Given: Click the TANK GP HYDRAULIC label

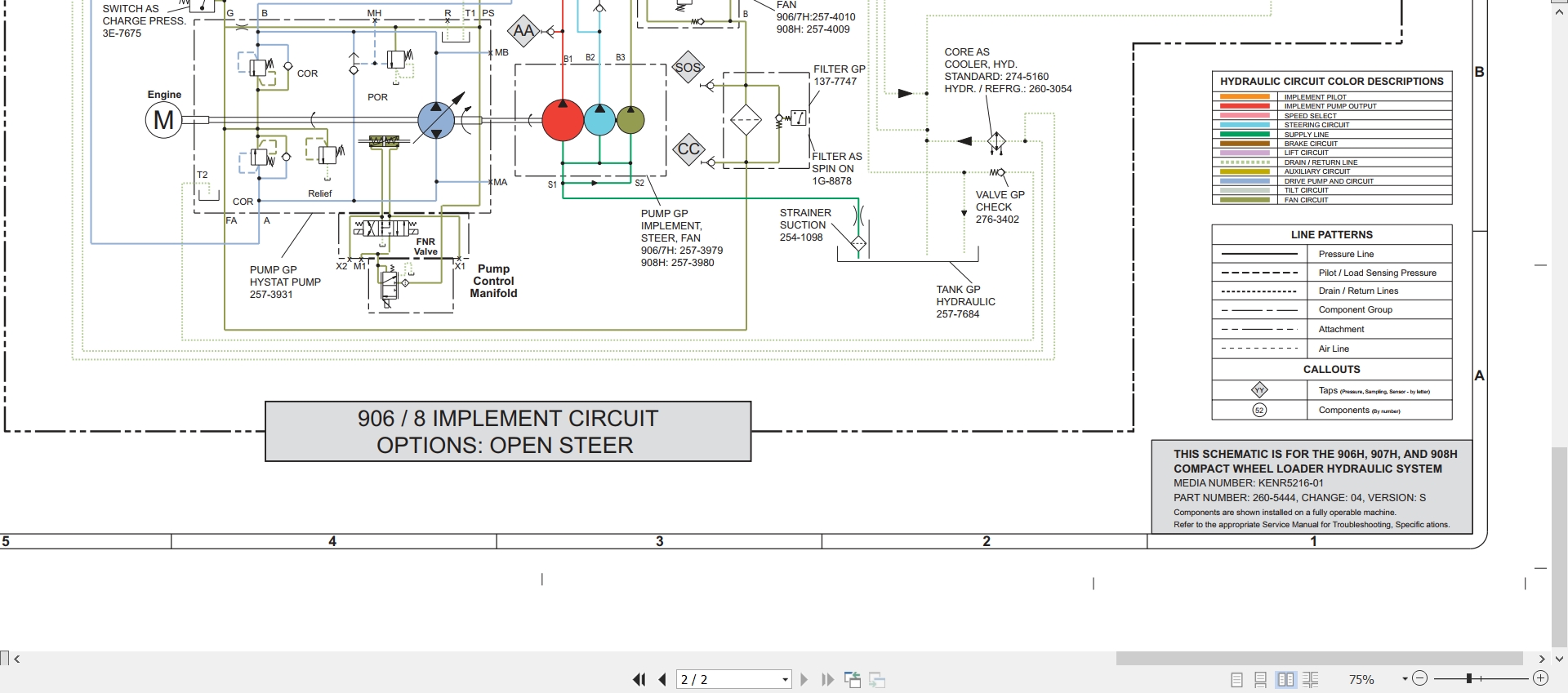Looking at the screenshot, I should [965, 301].
